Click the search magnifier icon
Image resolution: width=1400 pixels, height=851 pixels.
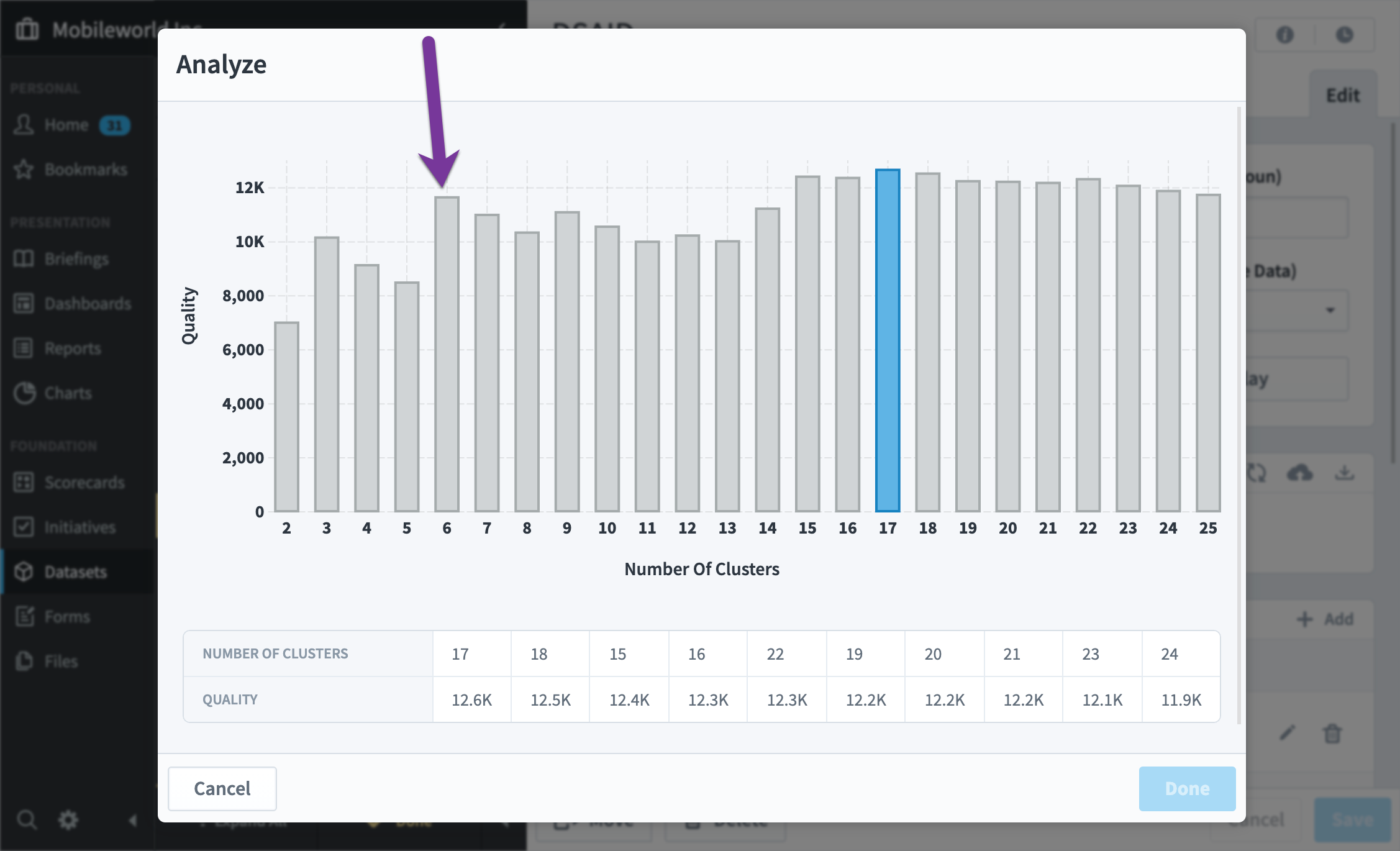coord(26,820)
